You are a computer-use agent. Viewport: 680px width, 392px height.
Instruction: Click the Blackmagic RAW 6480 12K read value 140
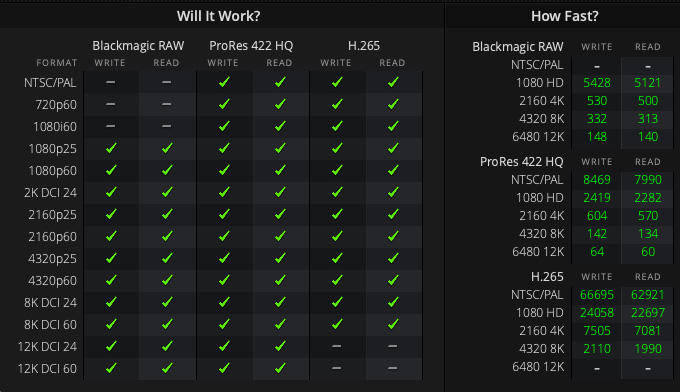[x=648, y=137]
